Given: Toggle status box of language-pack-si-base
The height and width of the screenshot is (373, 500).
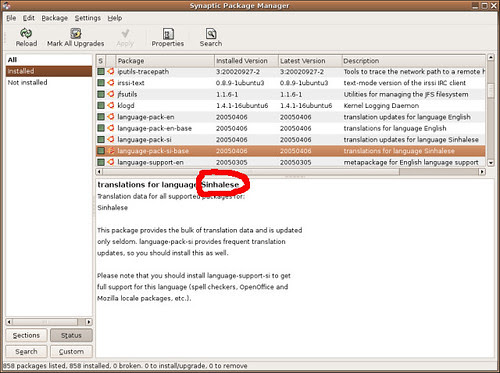Looking at the screenshot, I should pyautogui.click(x=101, y=151).
